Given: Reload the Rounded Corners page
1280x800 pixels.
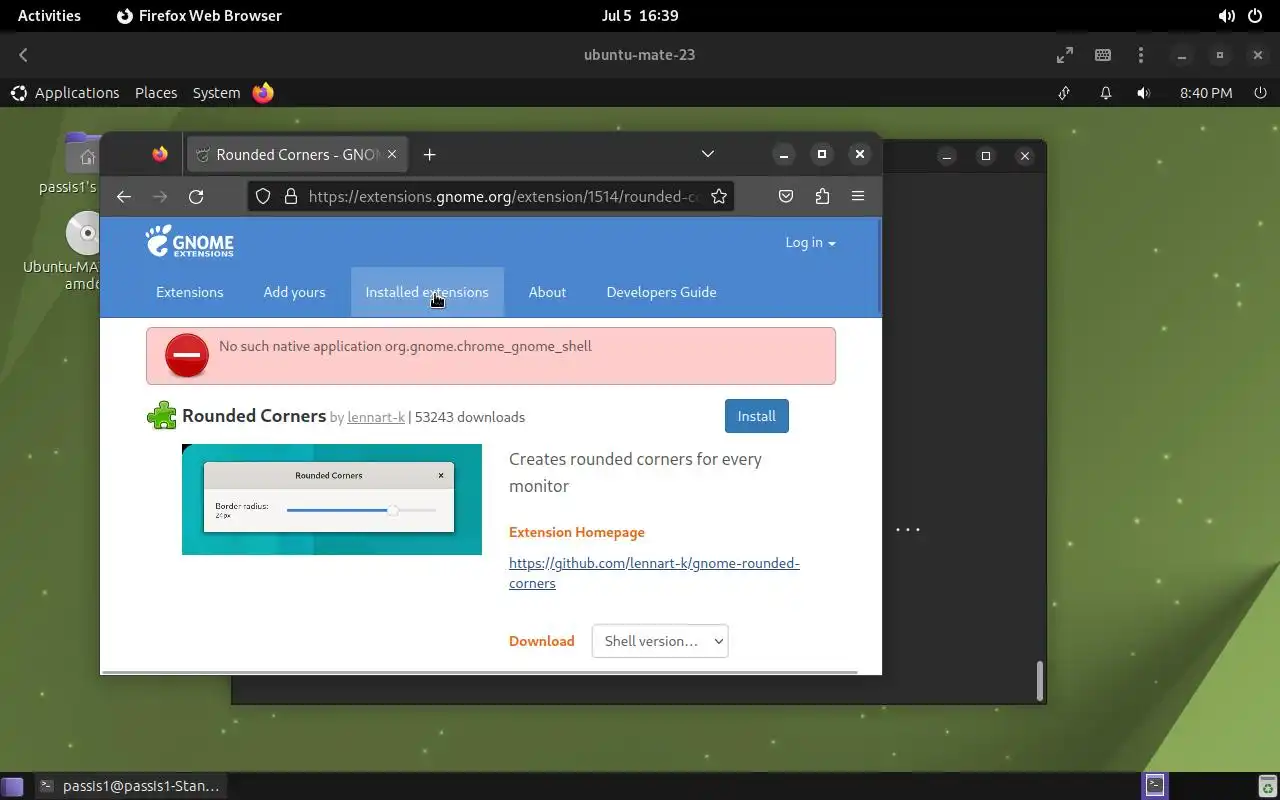Looking at the screenshot, I should (x=196, y=196).
